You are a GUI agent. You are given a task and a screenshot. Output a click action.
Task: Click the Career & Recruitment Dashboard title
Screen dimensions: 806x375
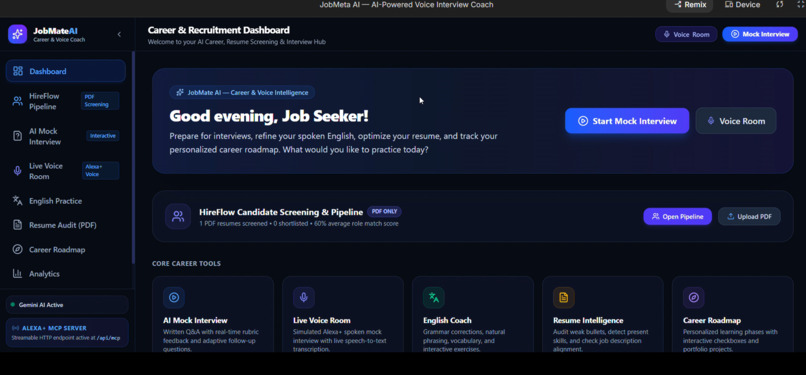click(218, 30)
